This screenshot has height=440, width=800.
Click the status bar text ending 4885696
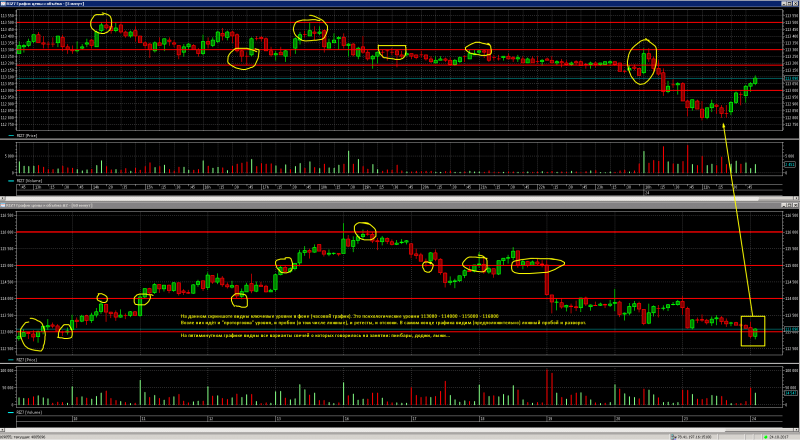click(x=22, y=437)
